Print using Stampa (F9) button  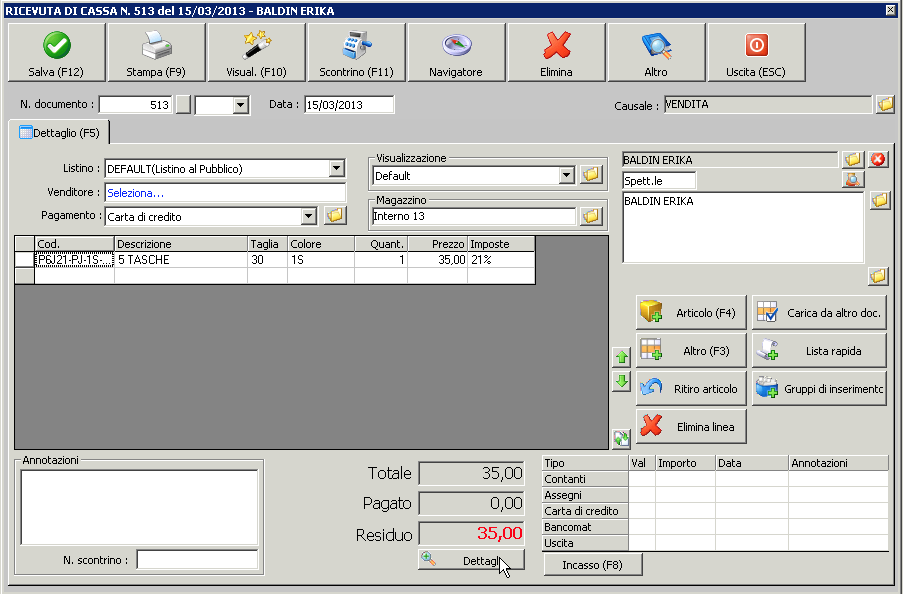tap(156, 52)
